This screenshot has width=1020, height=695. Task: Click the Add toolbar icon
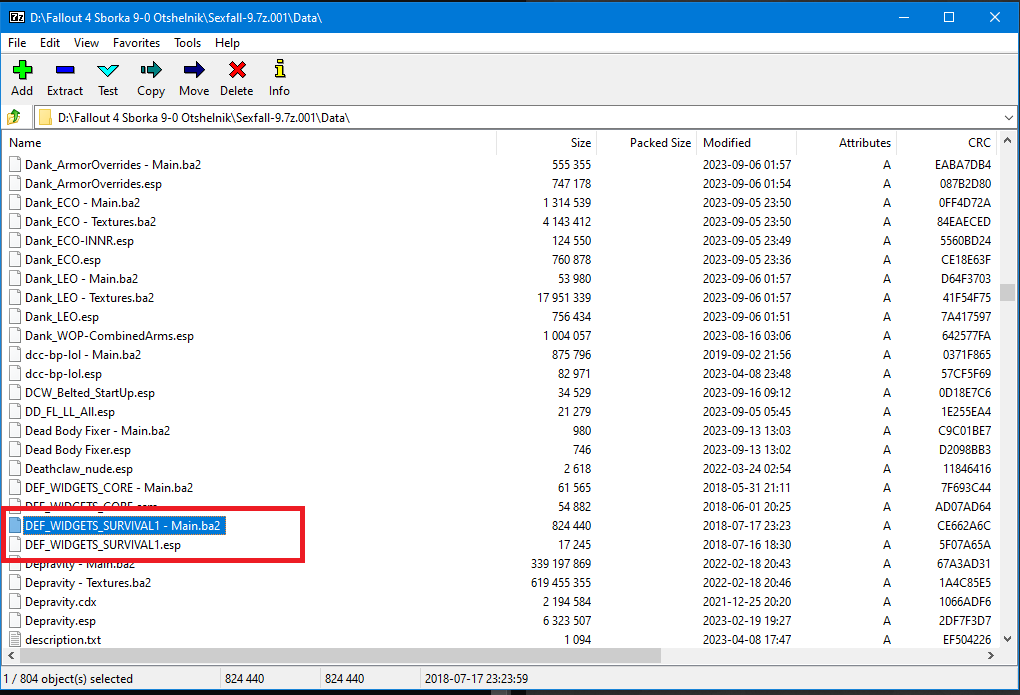tap(22, 78)
